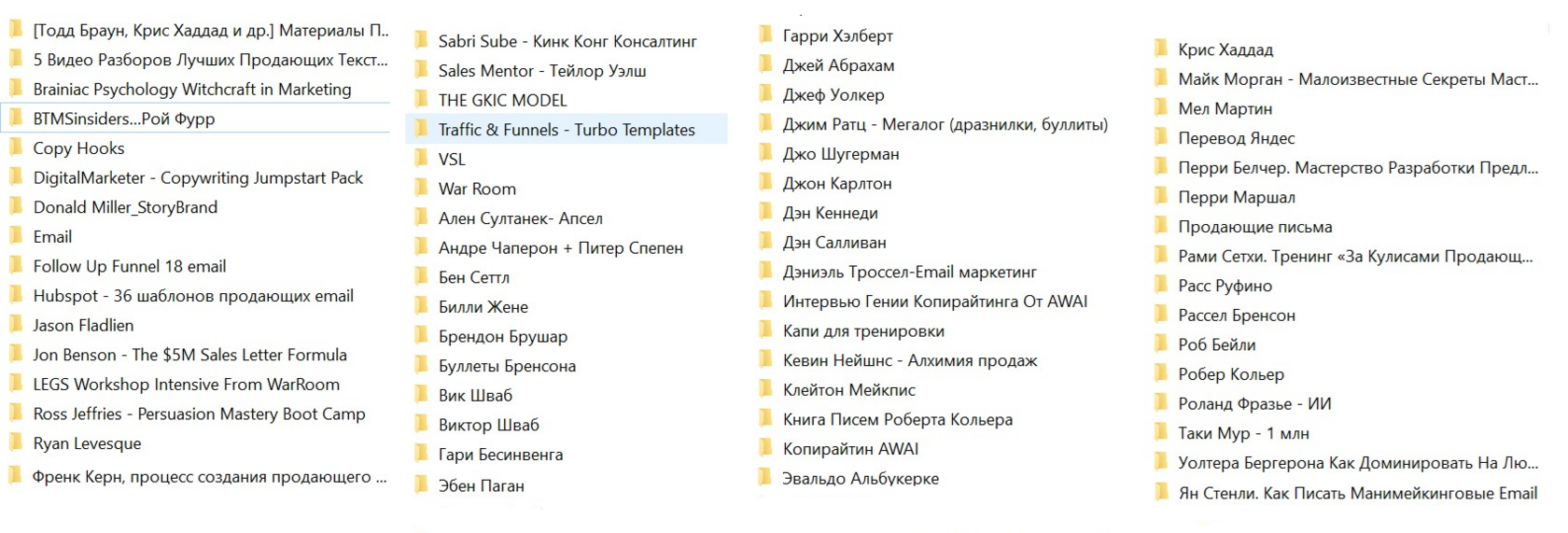The width and height of the screenshot is (1568, 533).
Task: Select Книга Писем Роберта Кольера folder
Action: (898, 420)
